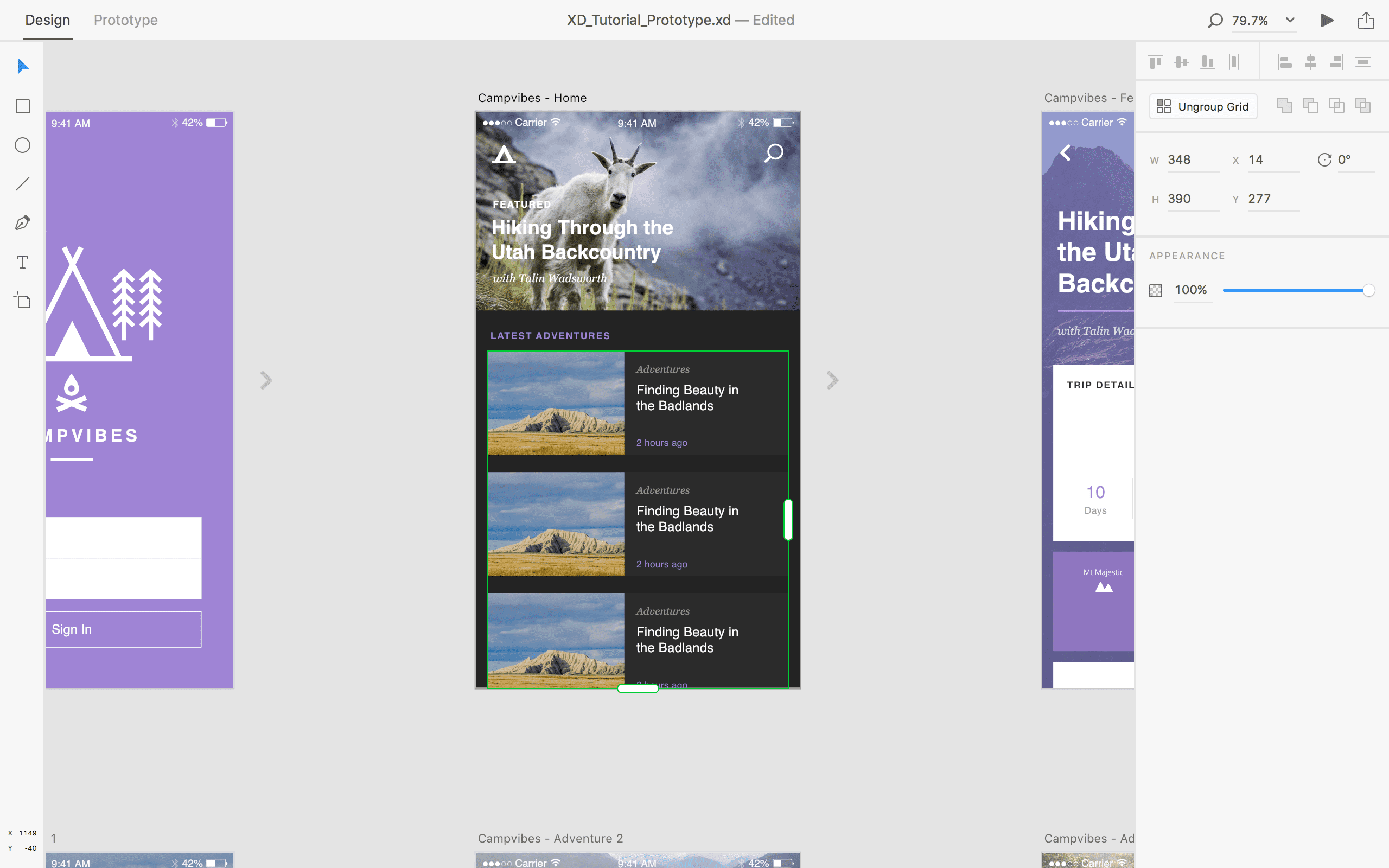Select the Pen tool
The width and height of the screenshot is (1389, 868).
(22, 222)
